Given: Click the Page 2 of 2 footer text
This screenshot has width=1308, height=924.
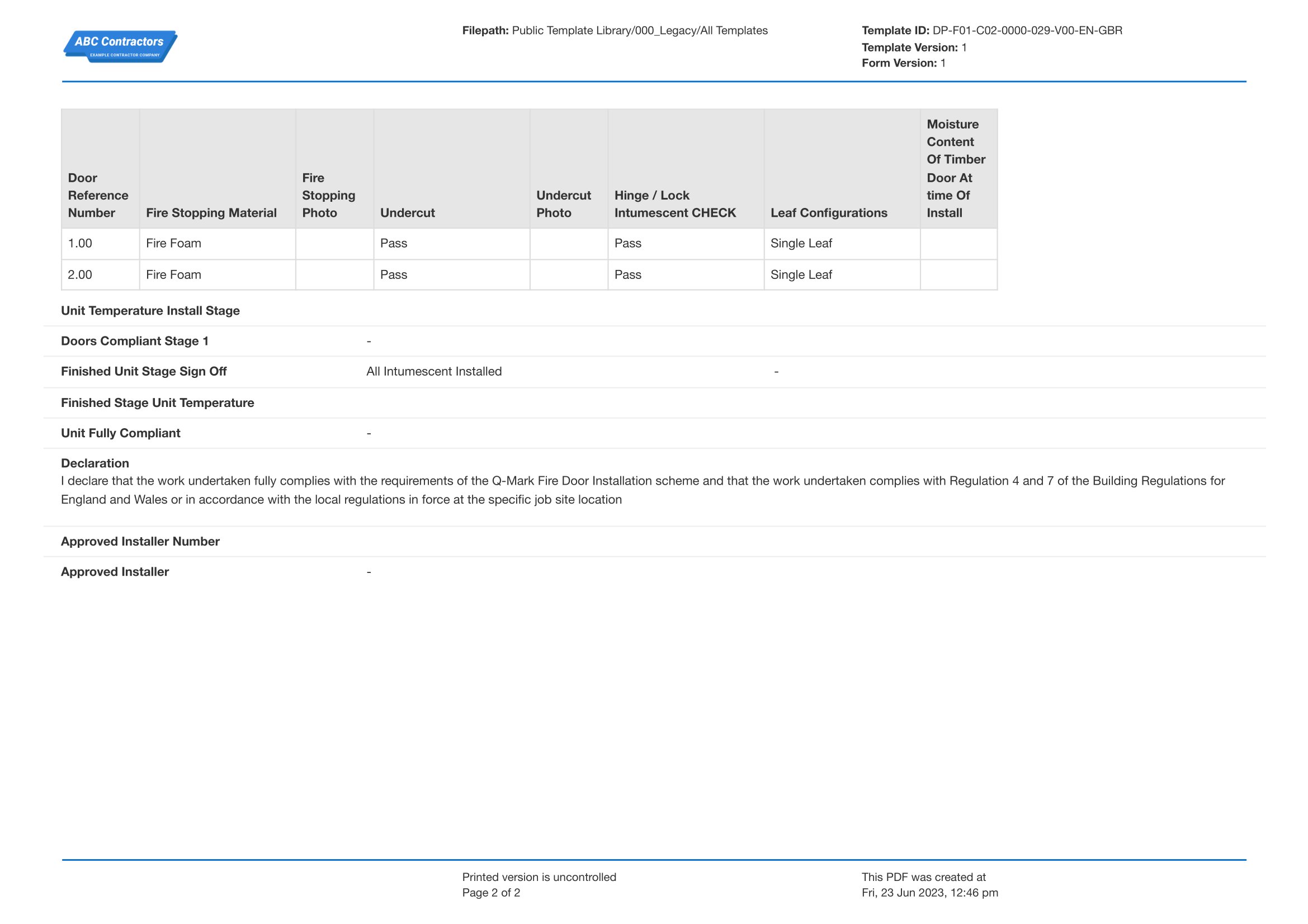Looking at the screenshot, I should point(491,893).
